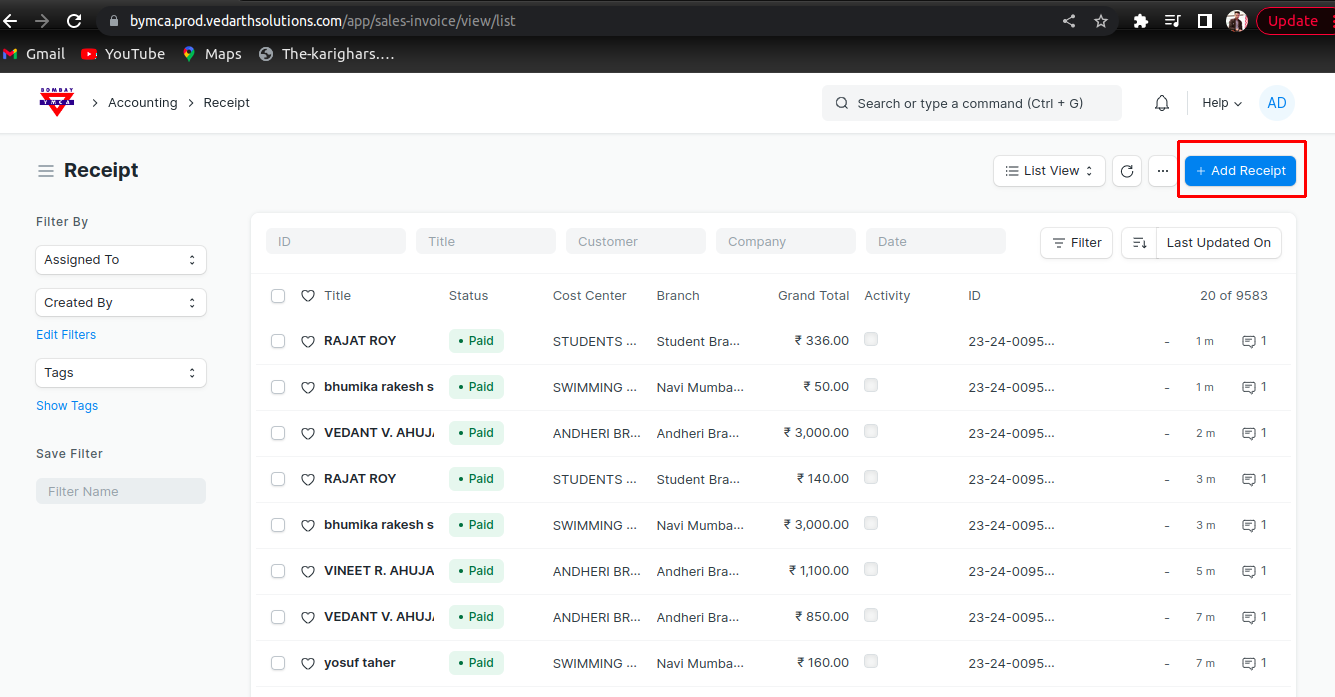Click the refresh list icon
Screen dimensions: 1335x697
click(1127, 171)
